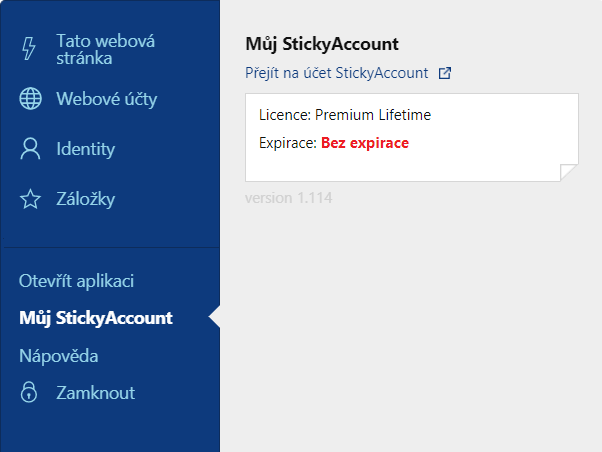Click the external link arrow icon
Viewport: 602px width, 452px height.
[445, 73]
